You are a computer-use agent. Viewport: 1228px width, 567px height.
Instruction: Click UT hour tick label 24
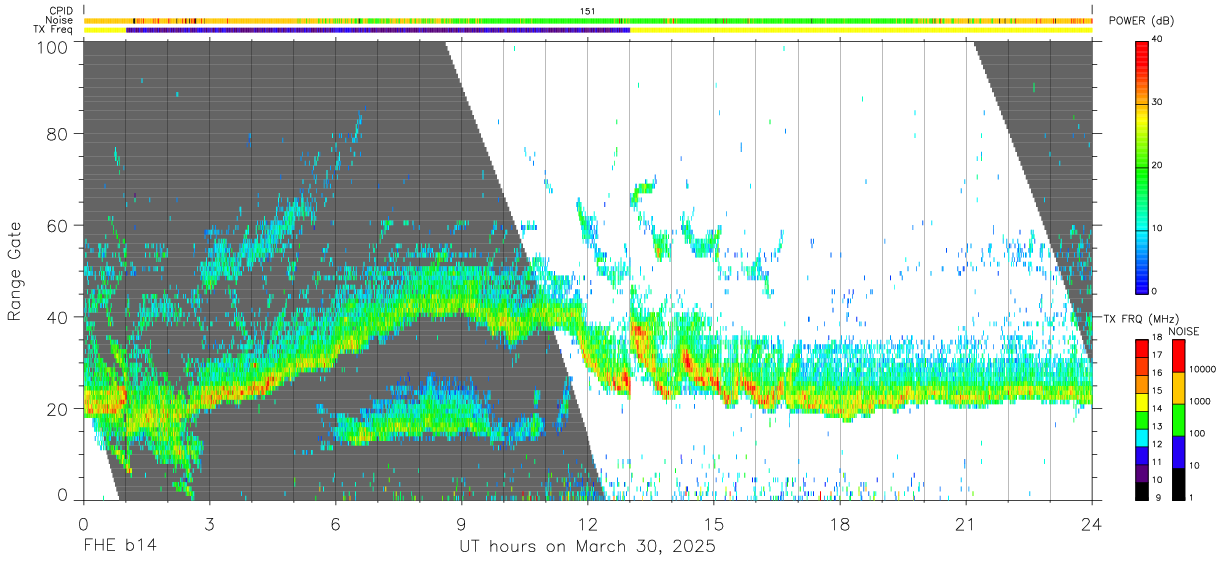pos(1091,524)
